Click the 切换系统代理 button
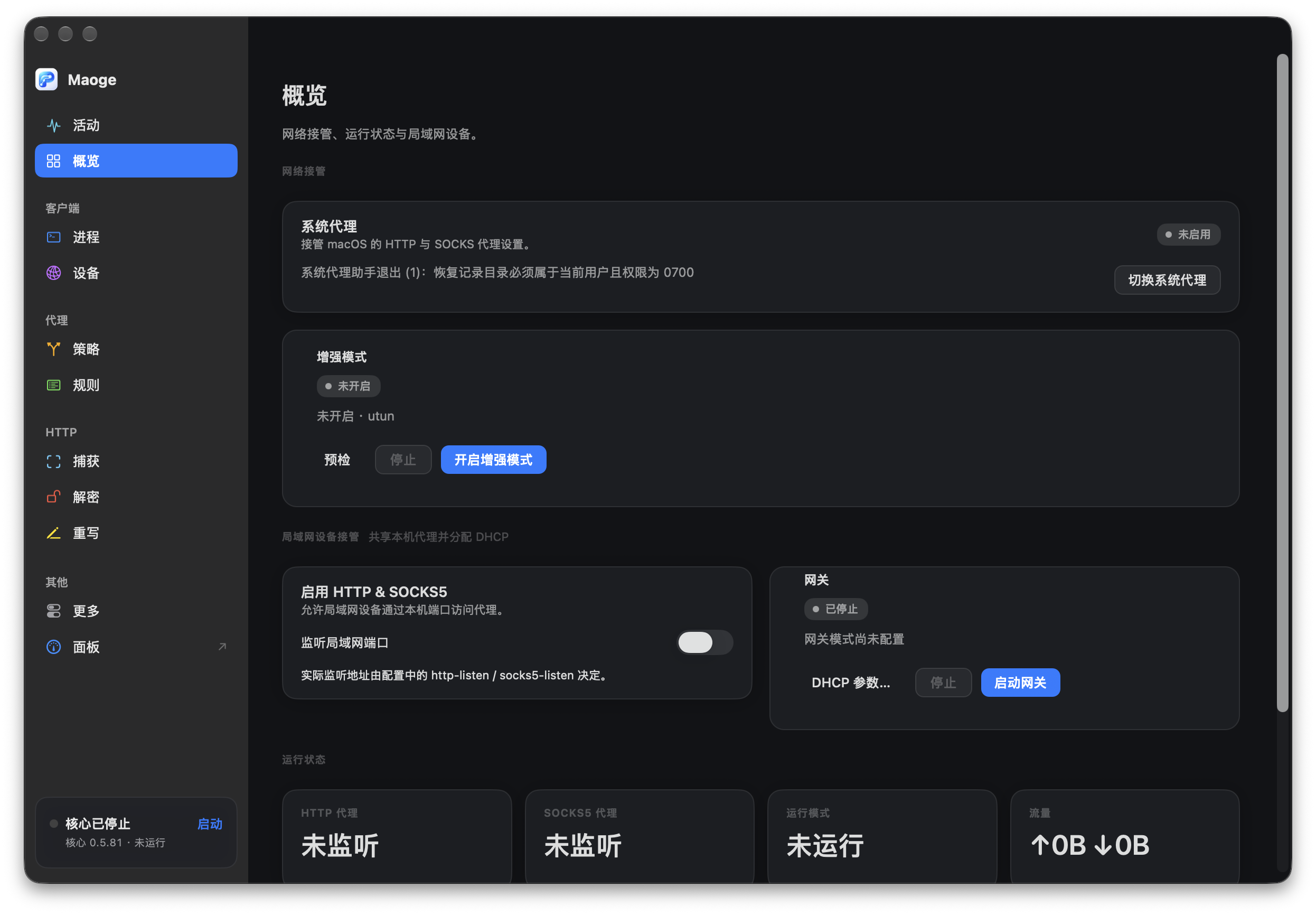Screen dimensions: 1316x915 [x=1167, y=280]
